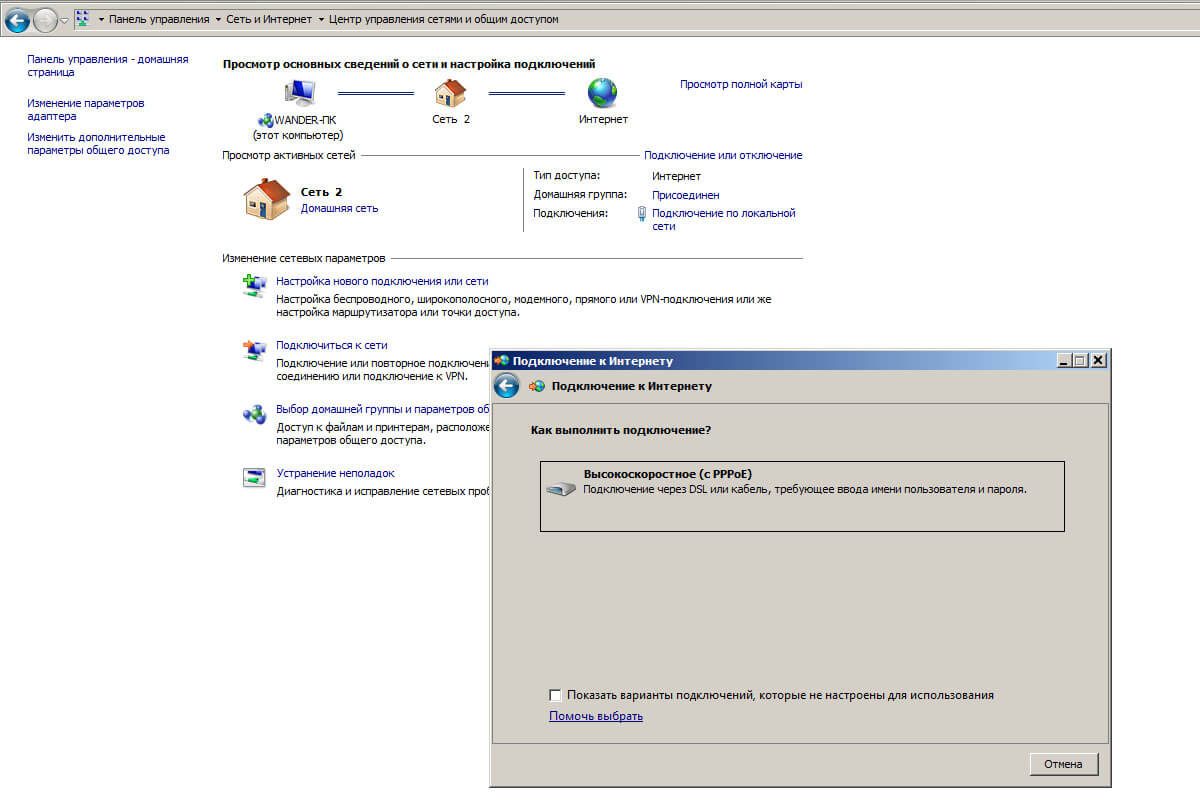Expand dropdown arrow after Сеть и Интернет breadcrumb
1200x800 pixels.
tap(320, 19)
